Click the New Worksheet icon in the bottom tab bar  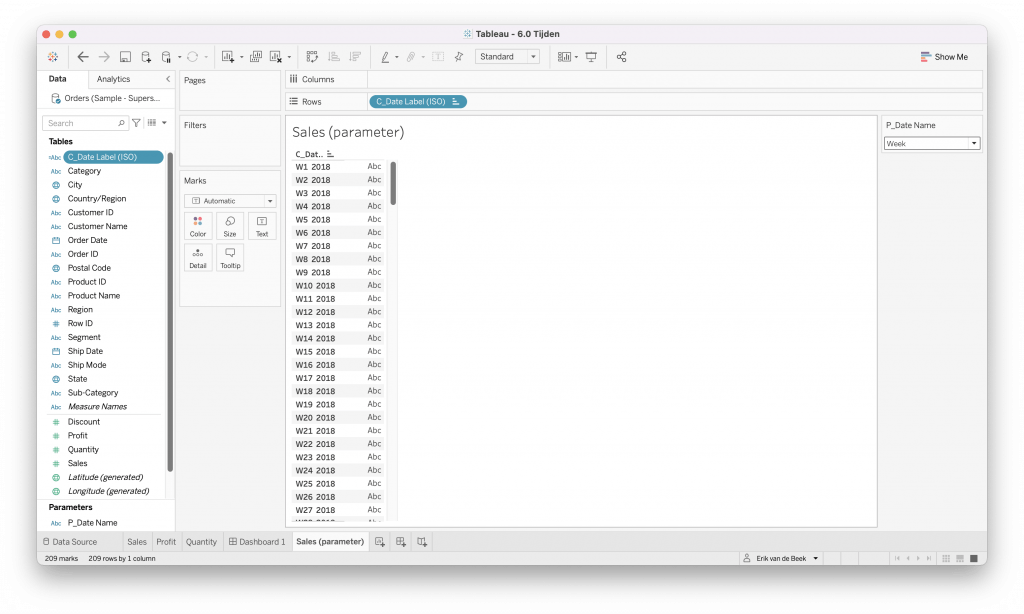click(x=379, y=542)
